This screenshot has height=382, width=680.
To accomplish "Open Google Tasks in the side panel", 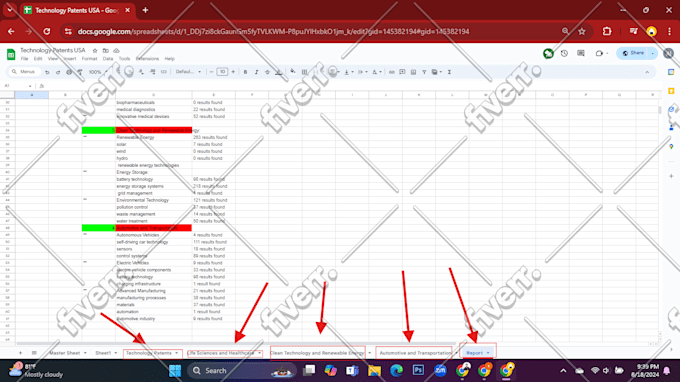I will pyautogui.click(x=671, y=109).
